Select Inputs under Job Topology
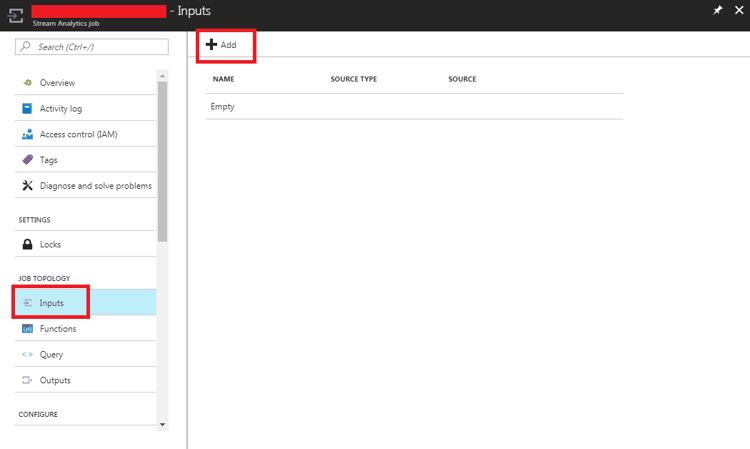 point(86,303)
